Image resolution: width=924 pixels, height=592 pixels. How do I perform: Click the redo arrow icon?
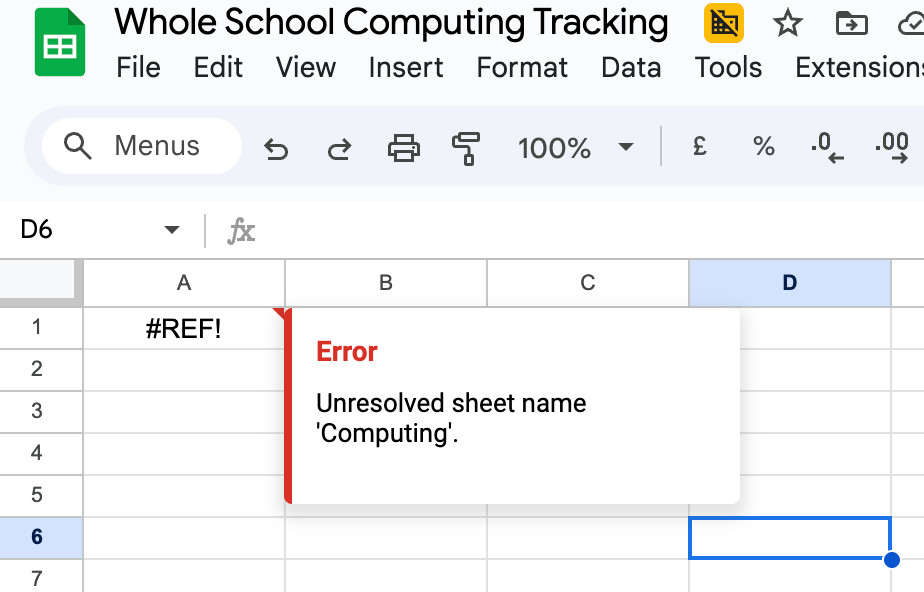pos(340,149)
